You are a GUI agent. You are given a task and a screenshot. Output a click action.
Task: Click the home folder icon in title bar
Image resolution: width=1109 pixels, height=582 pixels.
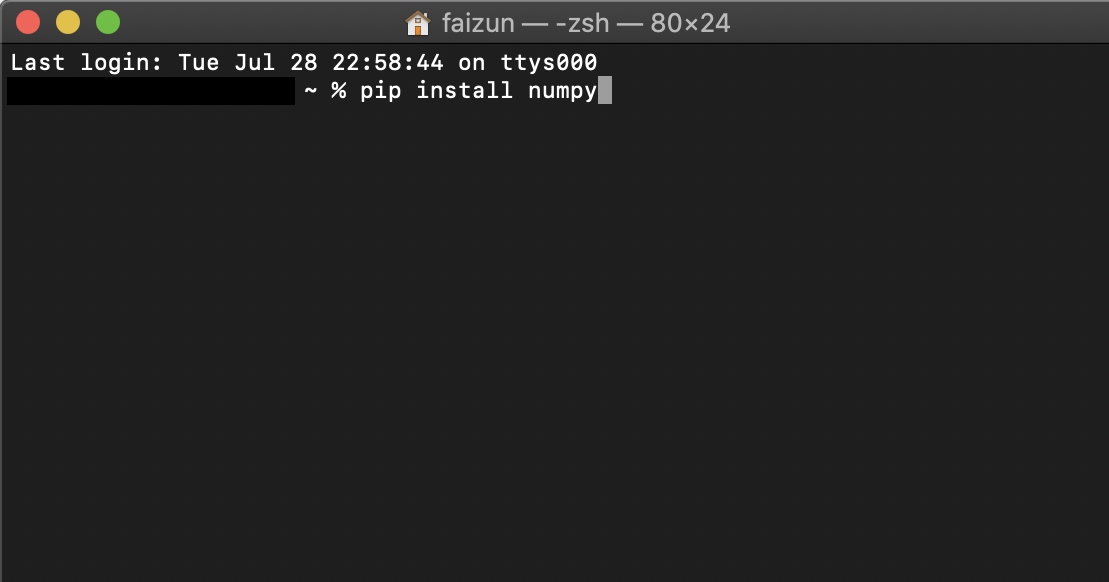click(417, 23)
